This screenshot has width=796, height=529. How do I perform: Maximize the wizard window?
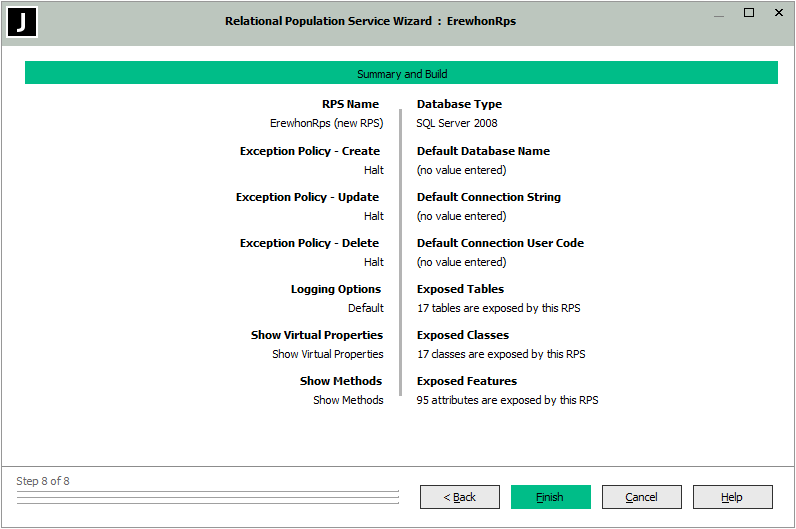pos(749,14)
